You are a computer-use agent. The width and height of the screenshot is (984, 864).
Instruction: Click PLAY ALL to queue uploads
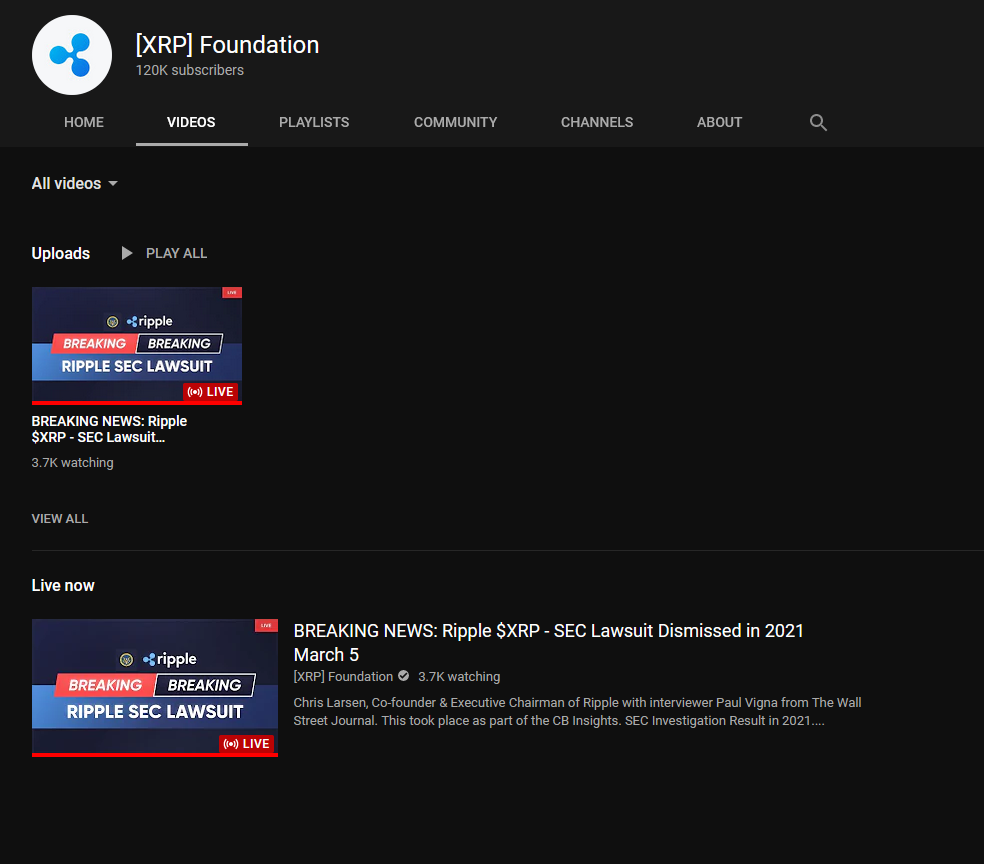(x=176, y=252)
